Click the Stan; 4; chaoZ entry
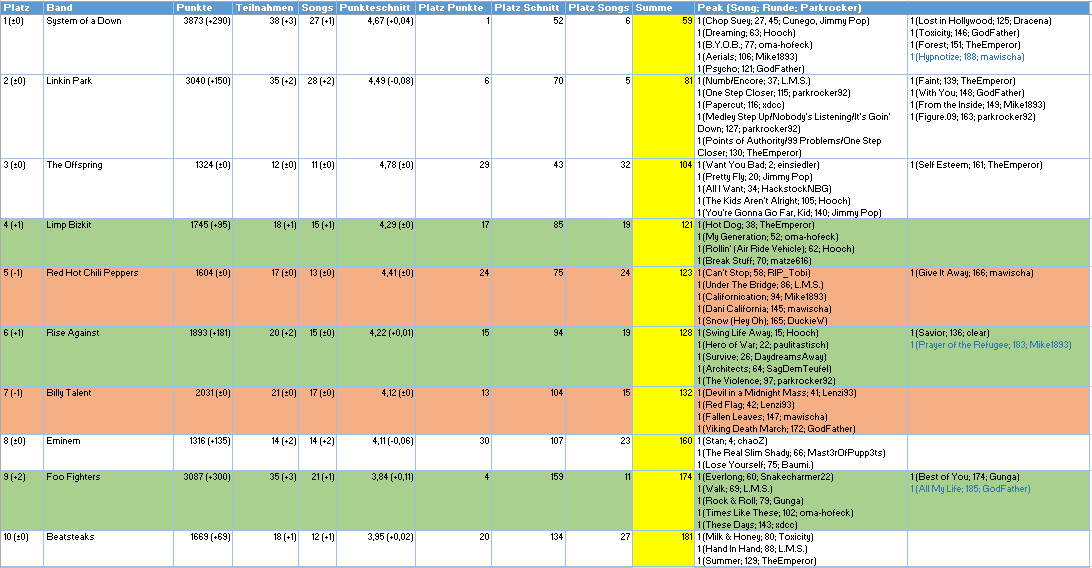The image size is (1092, 568). click(x=732, y=441)
